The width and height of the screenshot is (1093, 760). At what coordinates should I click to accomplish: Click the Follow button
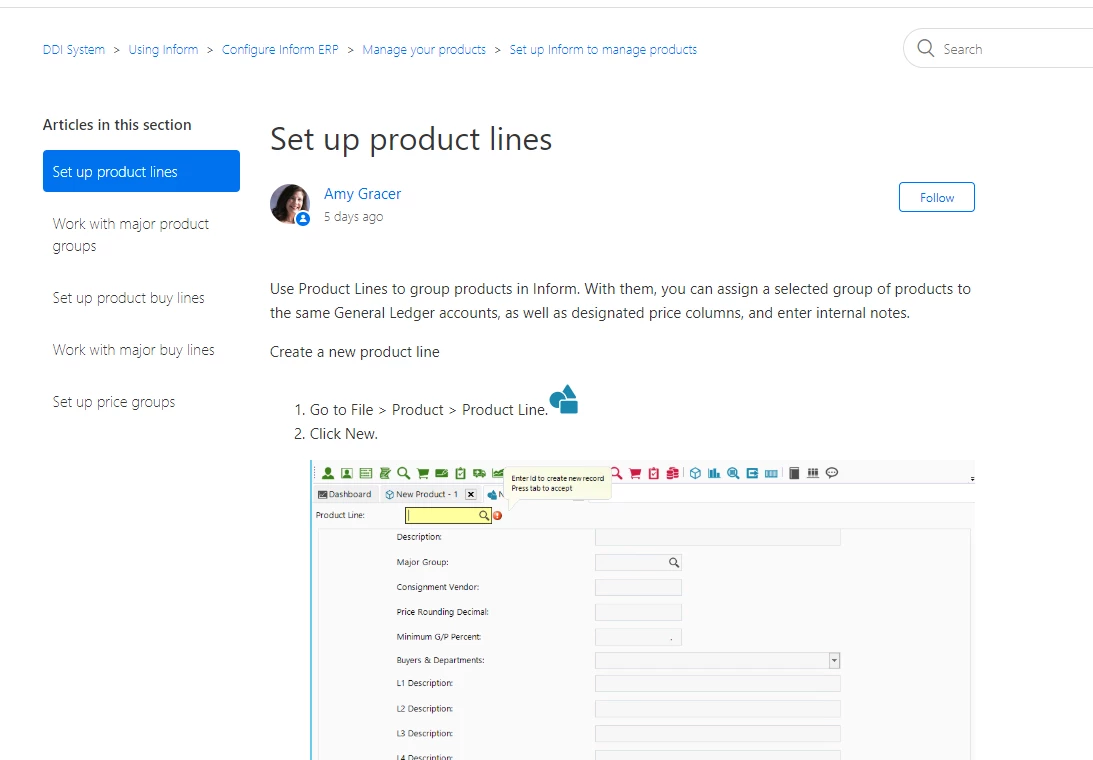[937, 197]
